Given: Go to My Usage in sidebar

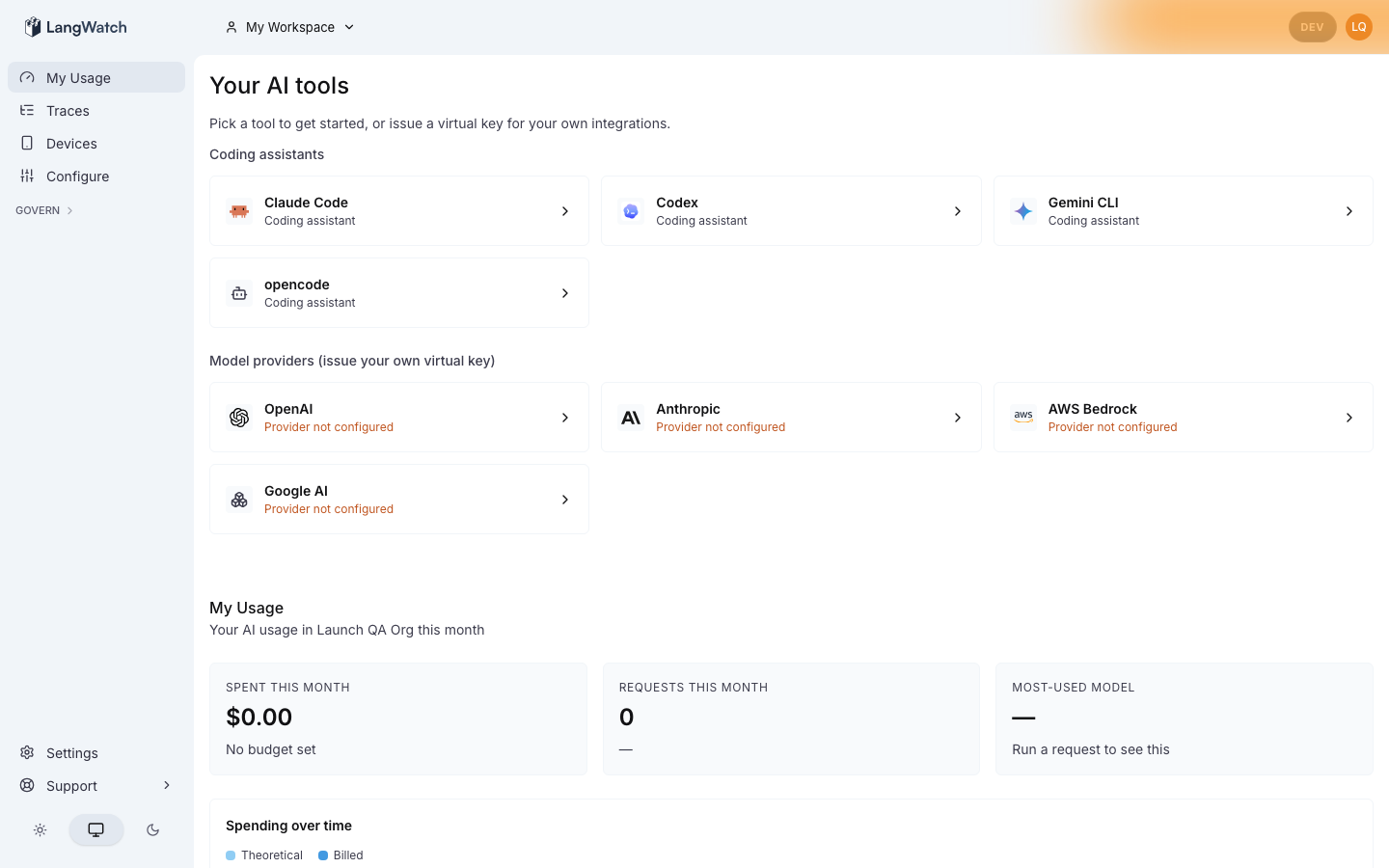Looking at the screenshot, I should [x=96, y=78].
